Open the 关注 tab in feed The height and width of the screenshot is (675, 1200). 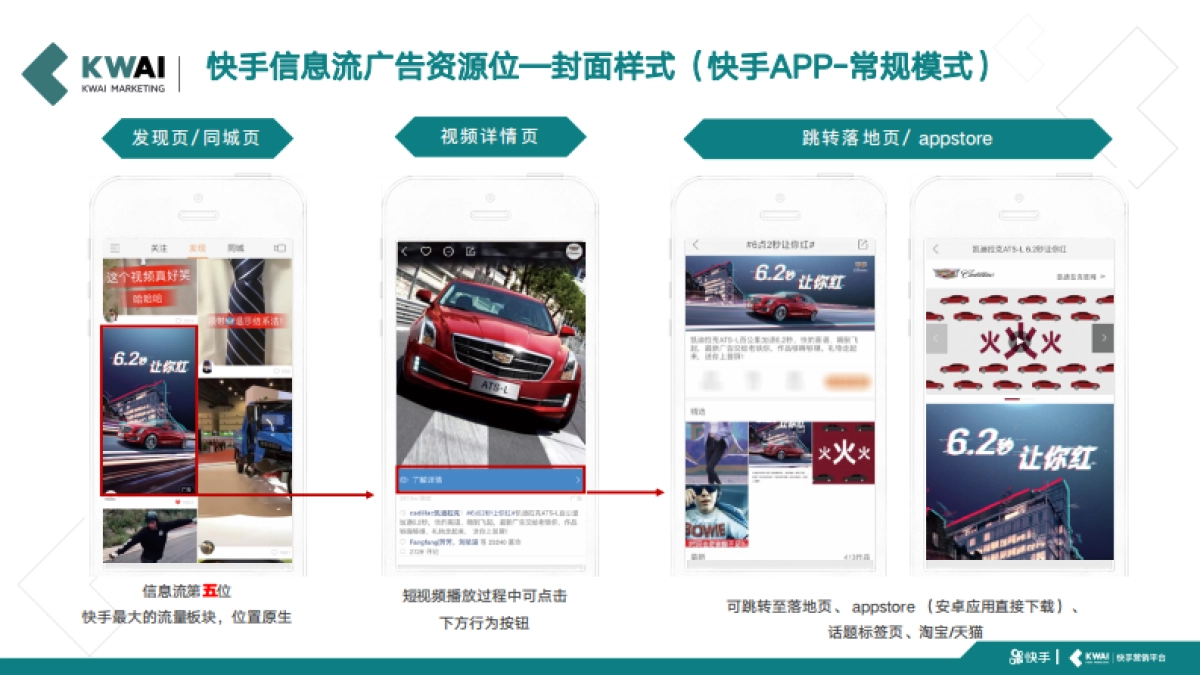coord(159,248)
